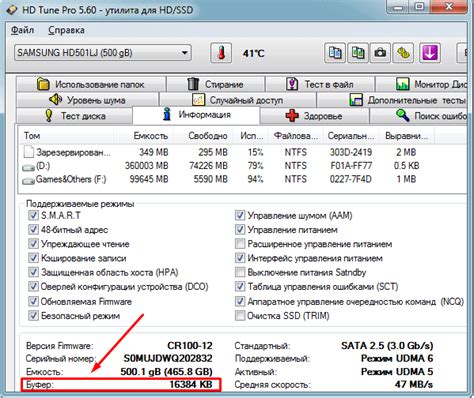Click the 41°C temperature reading
This screenshot has width=474, height=398.
[253, 53]
